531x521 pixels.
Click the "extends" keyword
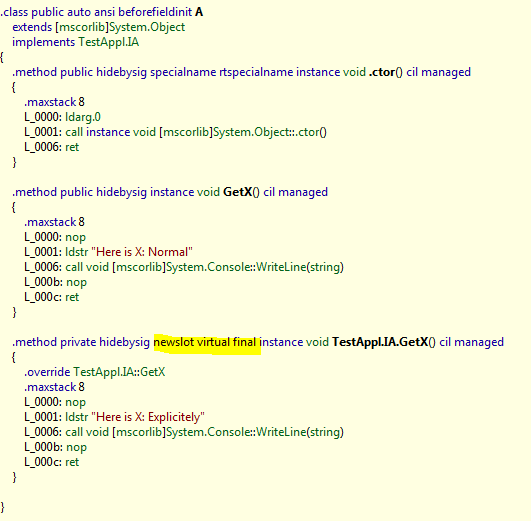[x=32, y=27]
